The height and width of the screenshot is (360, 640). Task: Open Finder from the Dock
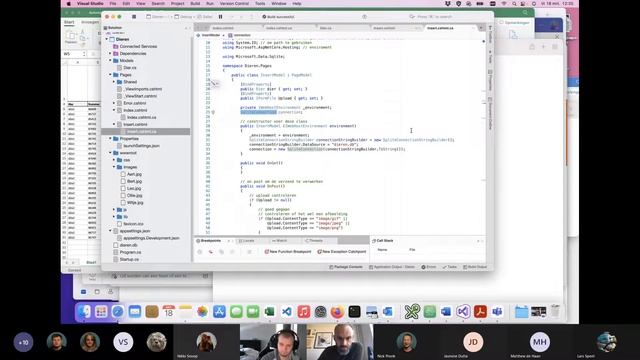pyautogui.click(x=84, y=312)
